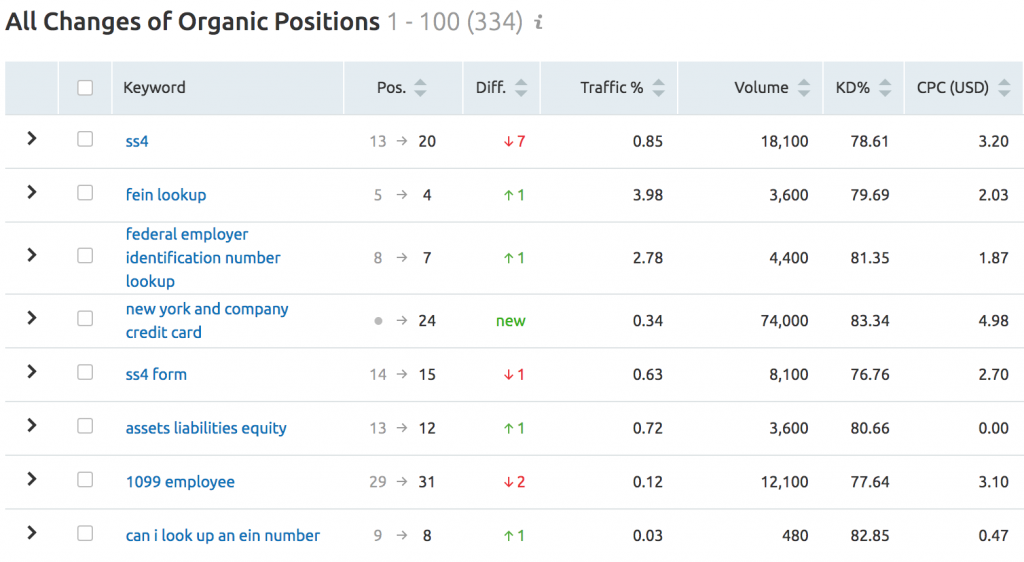Click the info icon beside the table title
Viewport: 1024px width, 562px height.
click(x=539, y=22)
